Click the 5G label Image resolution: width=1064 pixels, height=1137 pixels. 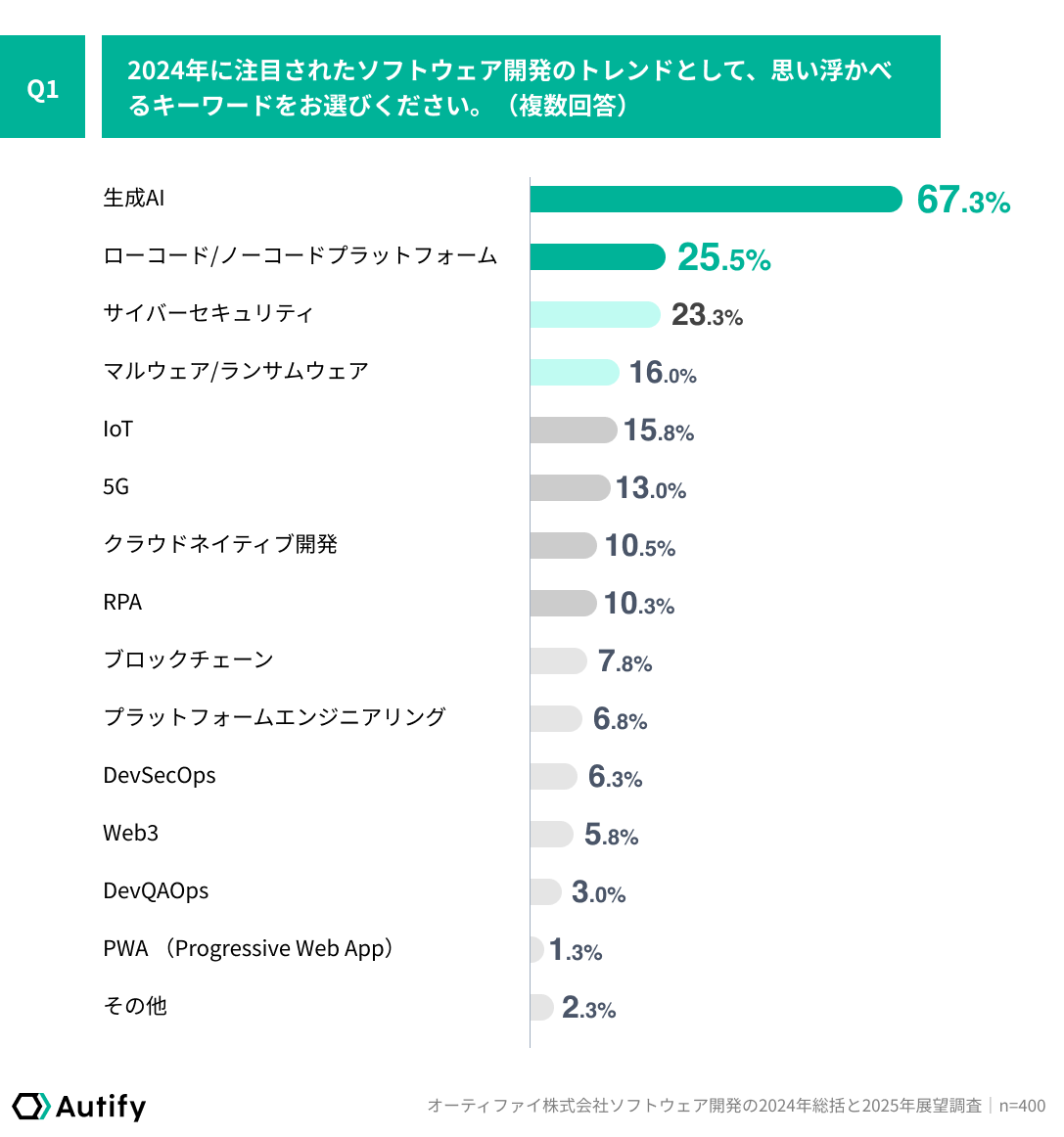coord(116,486)
